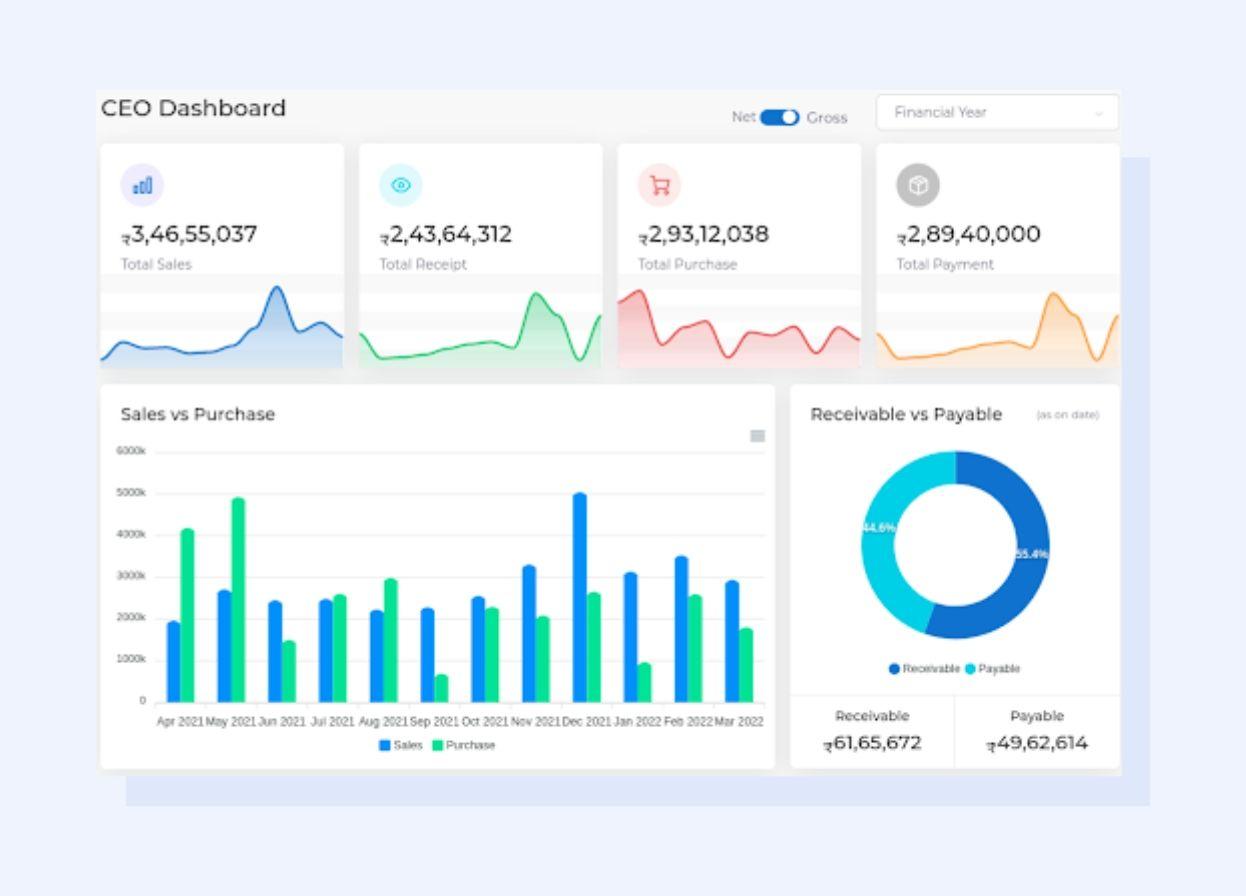Open the Financial Year dropdown
Screen dimensions: 1246x896
[x=997, y=112]
